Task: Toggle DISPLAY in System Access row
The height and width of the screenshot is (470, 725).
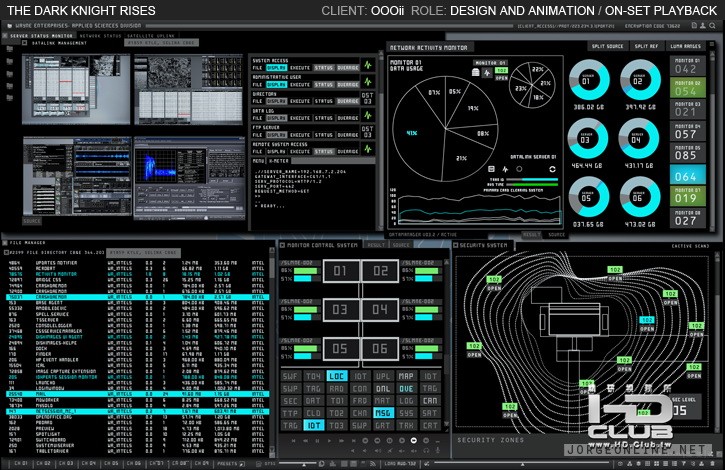Action: 276,68
